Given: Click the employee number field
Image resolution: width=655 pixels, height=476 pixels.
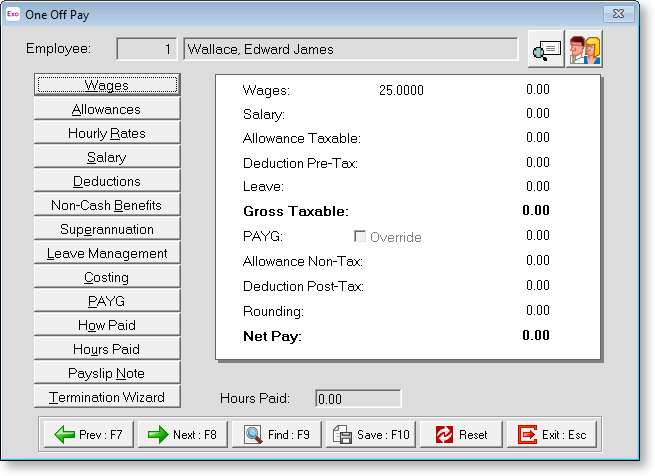Looking at the screenshot, I should click(147, 49).
